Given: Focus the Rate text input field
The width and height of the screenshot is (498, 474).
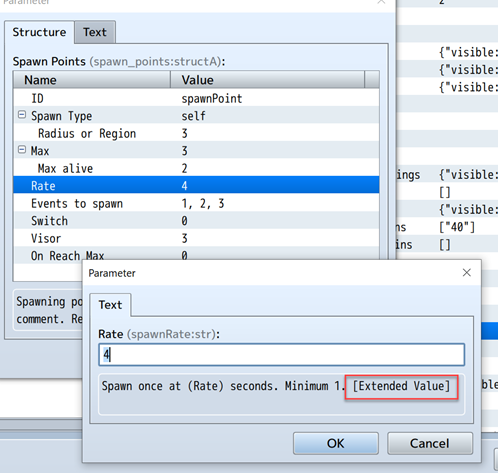Looking at the screenshot, I should click(x=281, y=355).
